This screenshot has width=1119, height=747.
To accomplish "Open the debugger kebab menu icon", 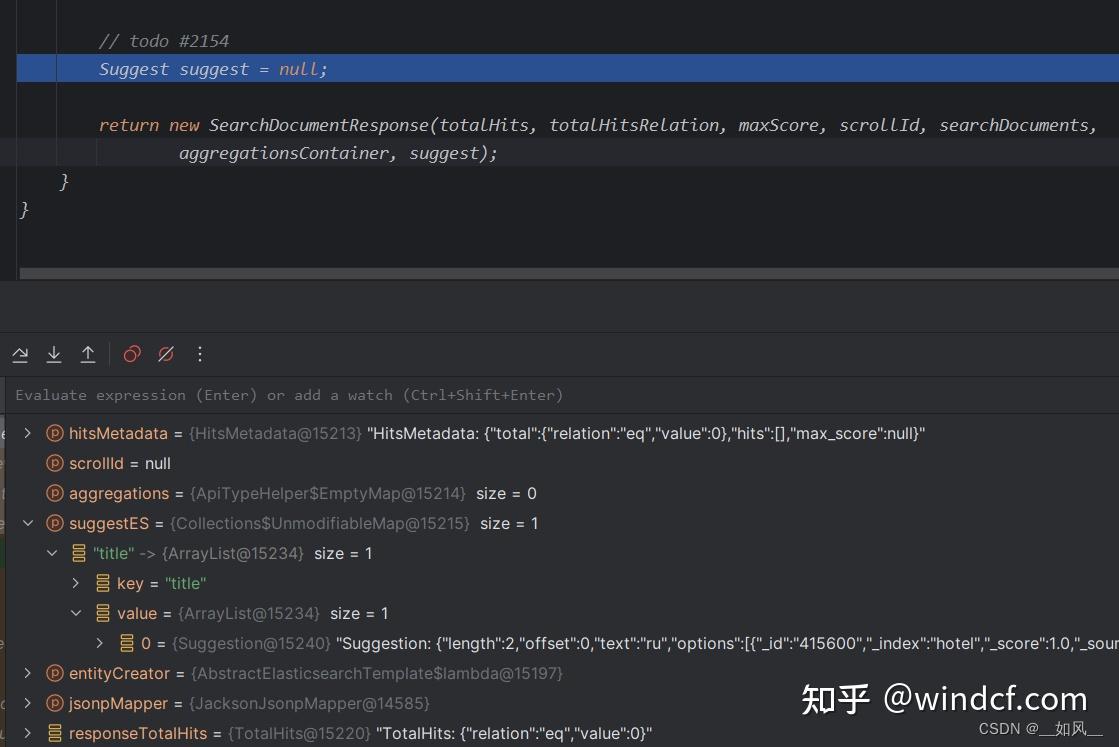I will pyautogui.click(x=199, y=354).
